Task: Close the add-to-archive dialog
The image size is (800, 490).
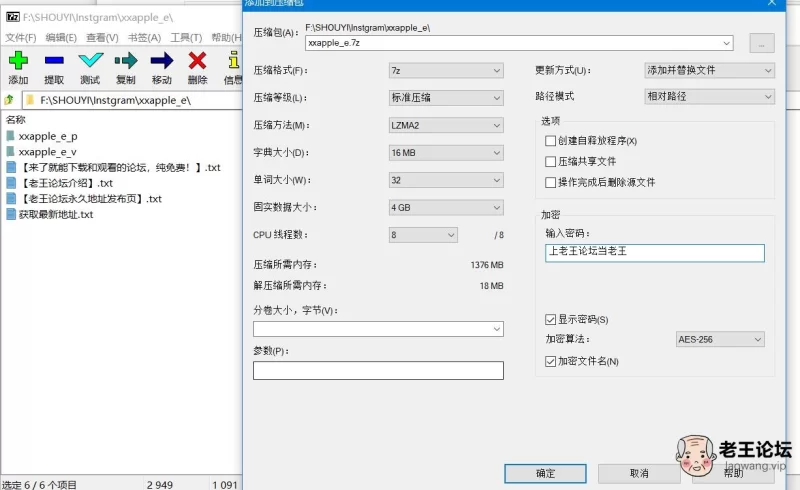Action: [772, 3]
